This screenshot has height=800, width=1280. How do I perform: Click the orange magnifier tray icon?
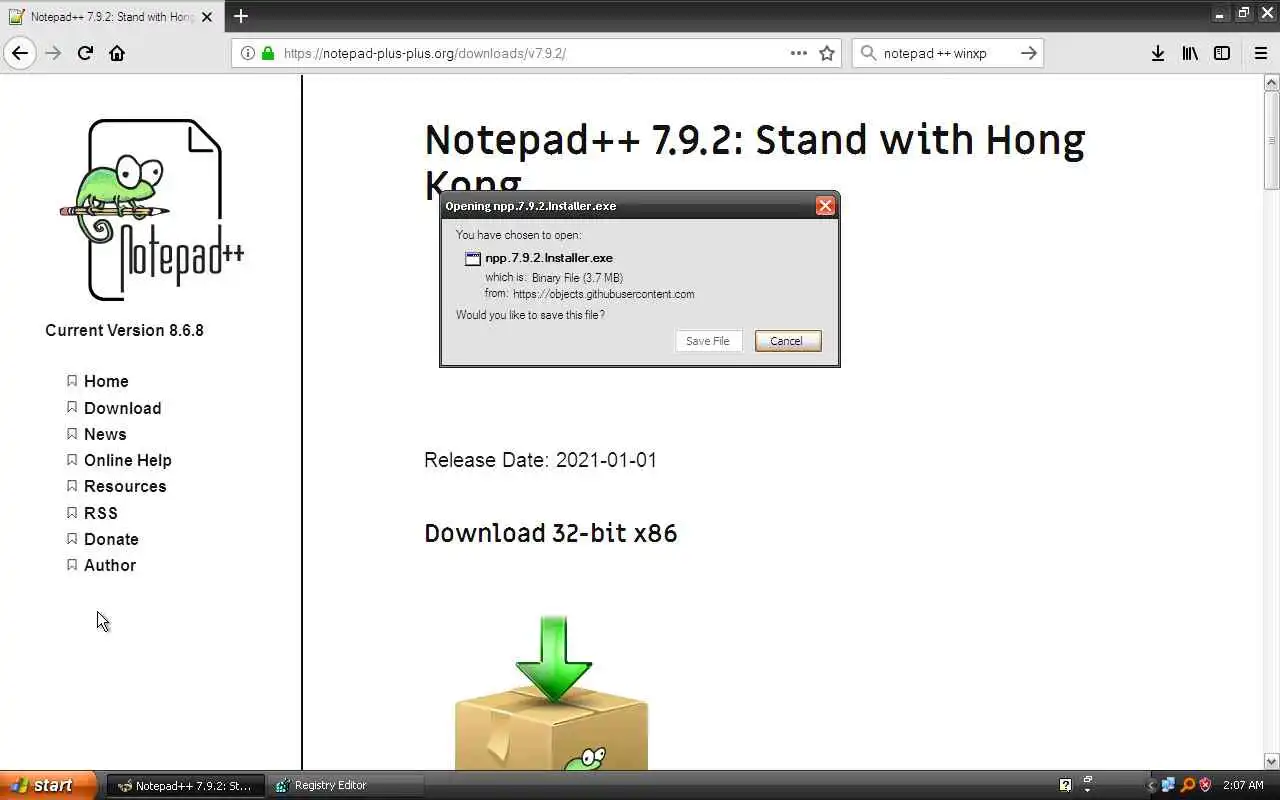click(x=1187, y=785)
